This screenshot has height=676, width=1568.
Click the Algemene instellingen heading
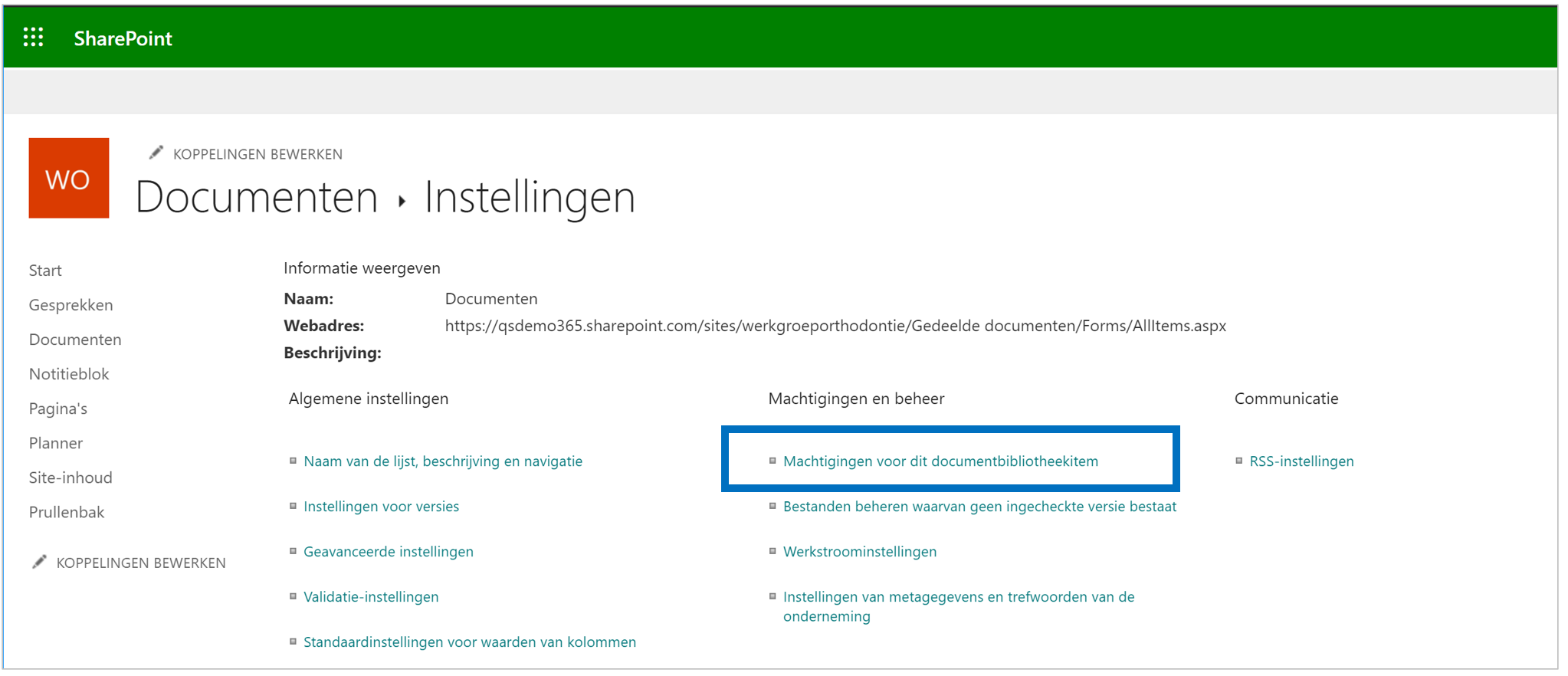369,399
